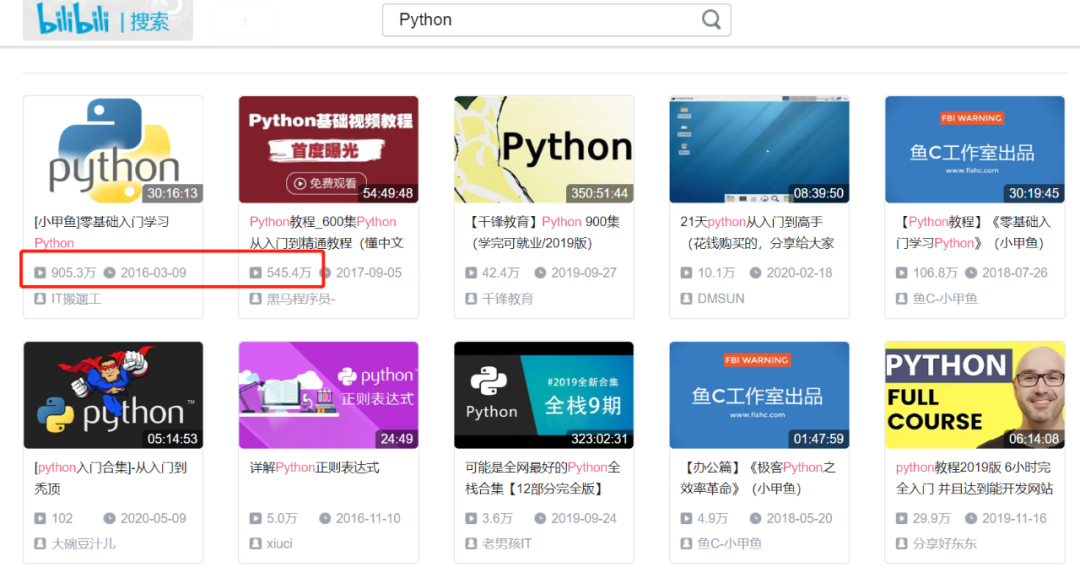Visit uploader 鱼C-小甲鱼 under the 01:47:59 video

coord(729,544)
